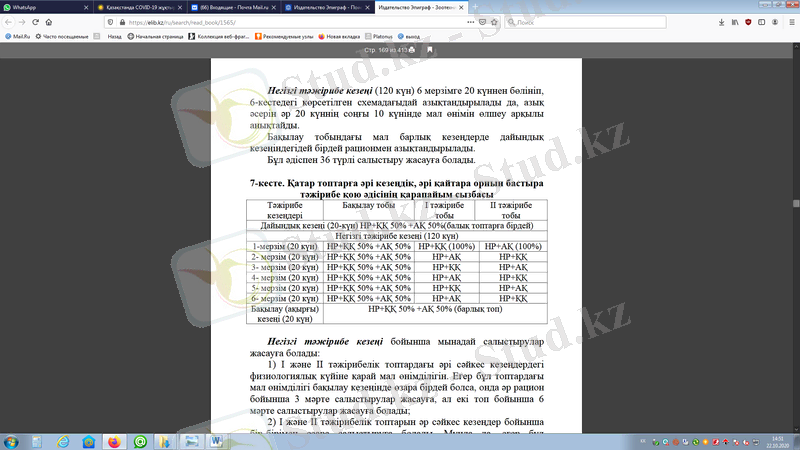This screenshot has height=450, width=800.
Task: Switch to the COVID-19 Kazakhstan tab
Action: 140,8
